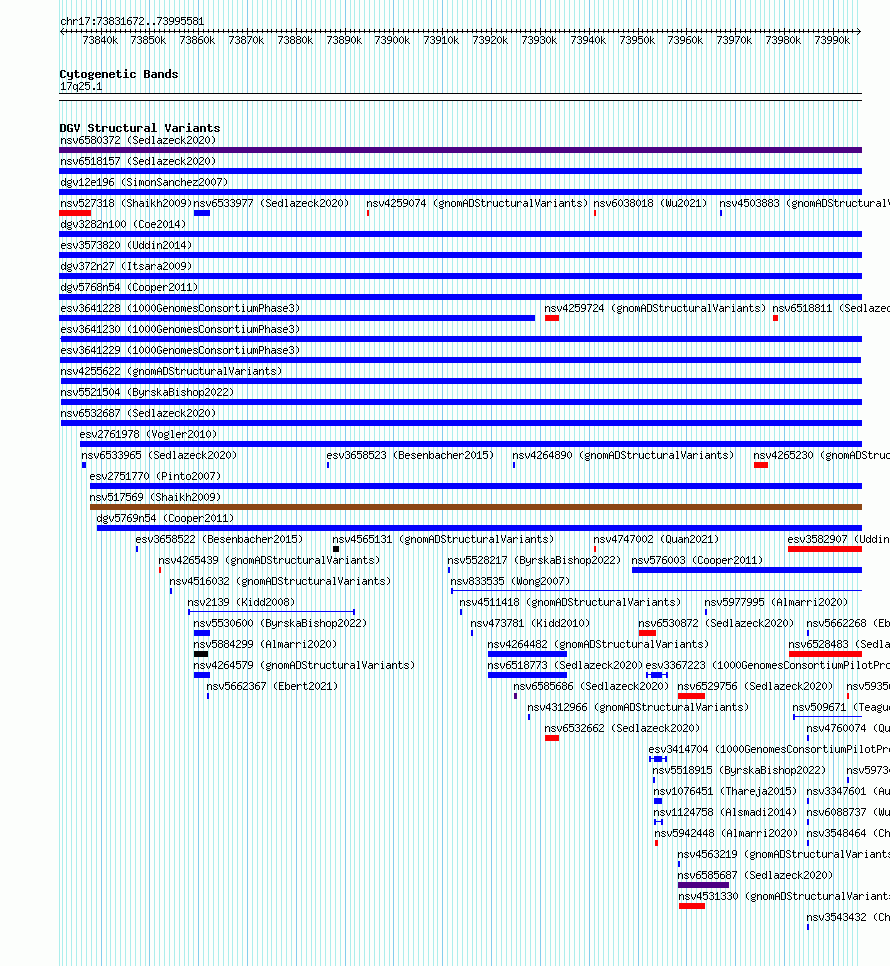Open nsv4255622 (gnomADStructuralVariants) label
This screenshot has height=966, width=890.
coord(171,371)
